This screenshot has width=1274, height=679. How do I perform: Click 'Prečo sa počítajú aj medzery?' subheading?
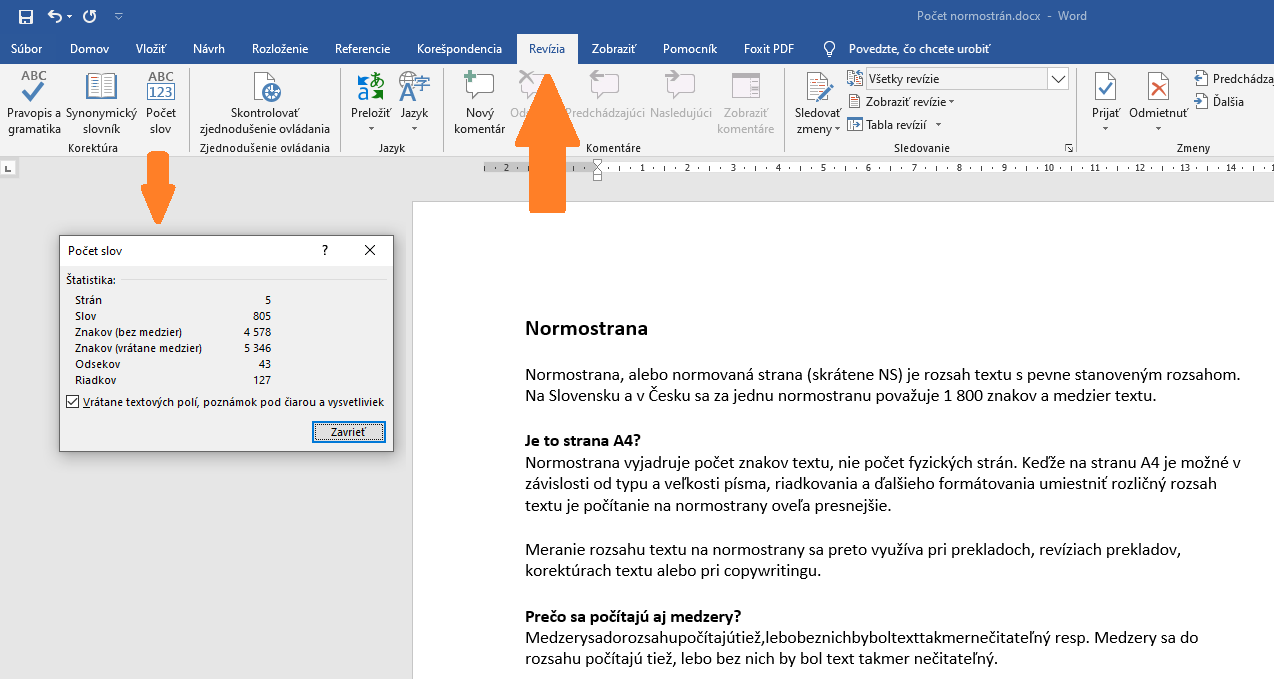(633, 616)
